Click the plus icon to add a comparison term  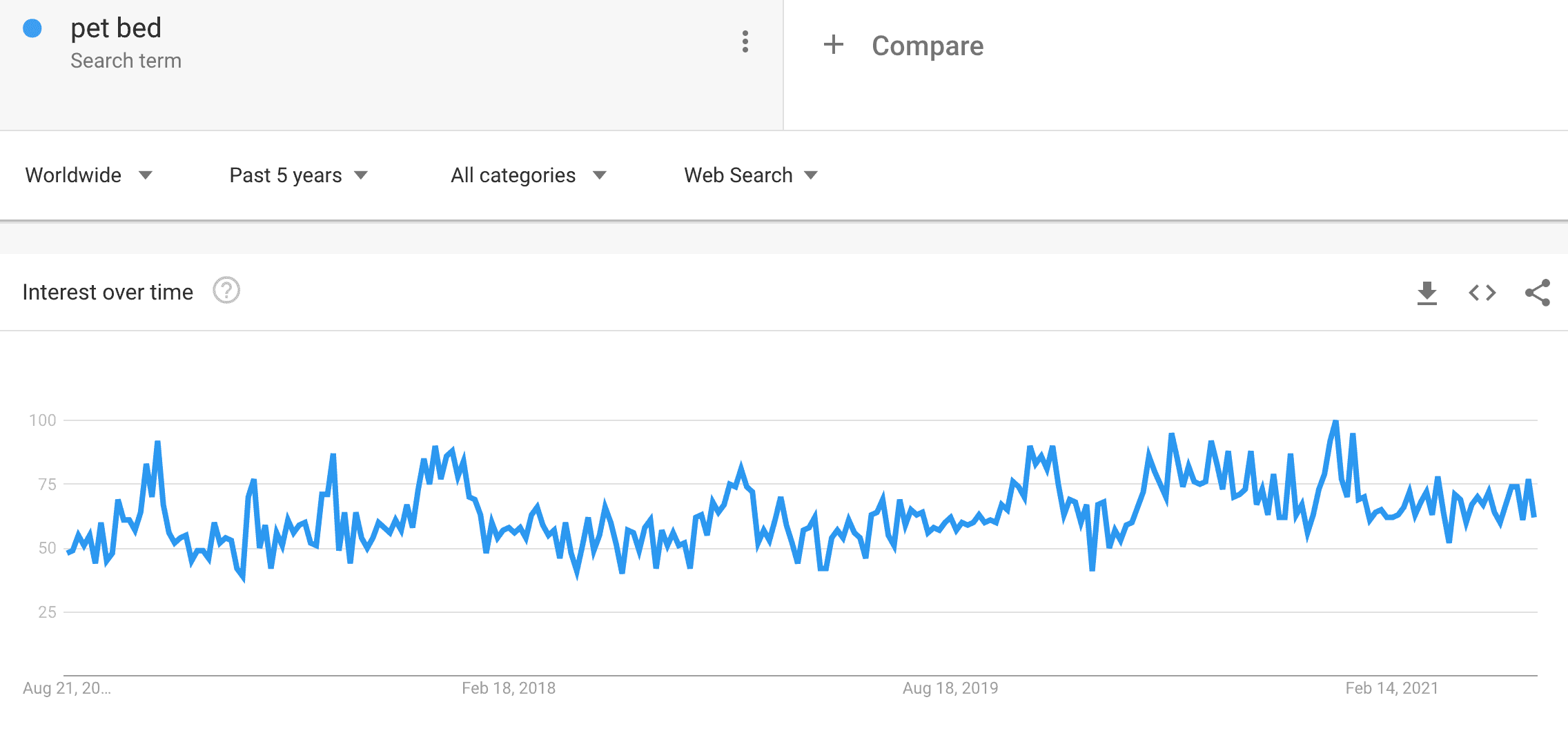tap(834, 45)
